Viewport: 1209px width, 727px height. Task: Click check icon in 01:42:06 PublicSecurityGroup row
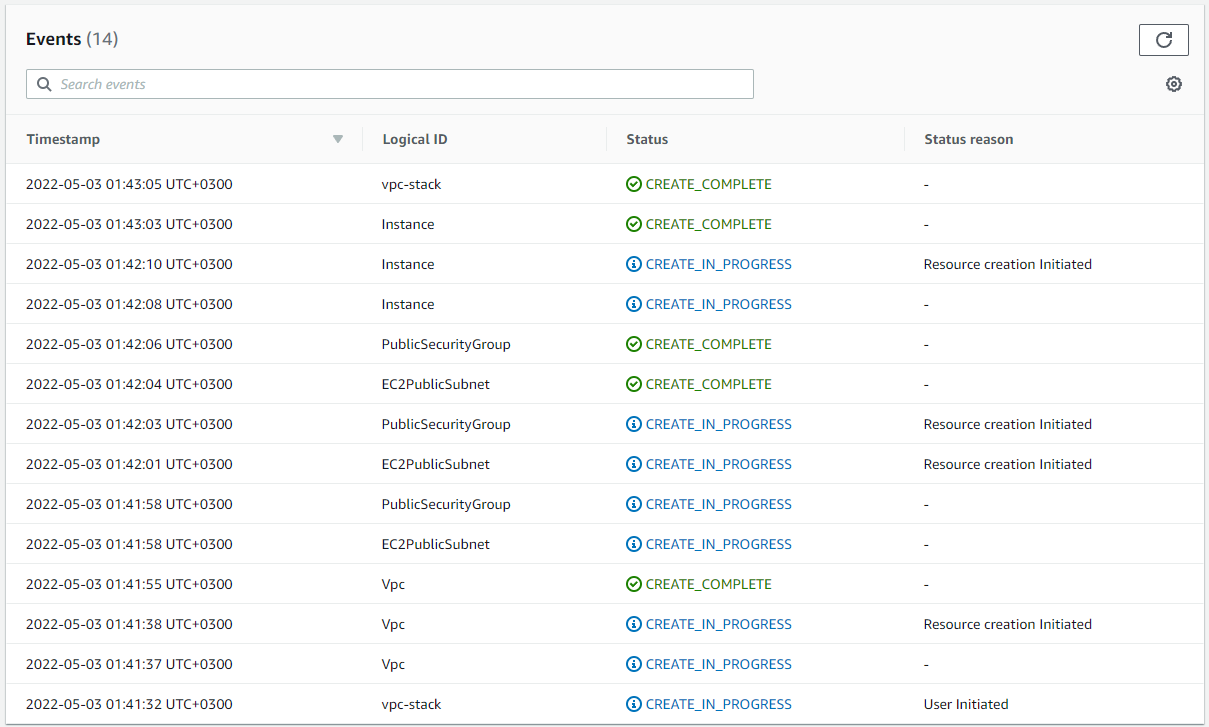tap(634, 344)
